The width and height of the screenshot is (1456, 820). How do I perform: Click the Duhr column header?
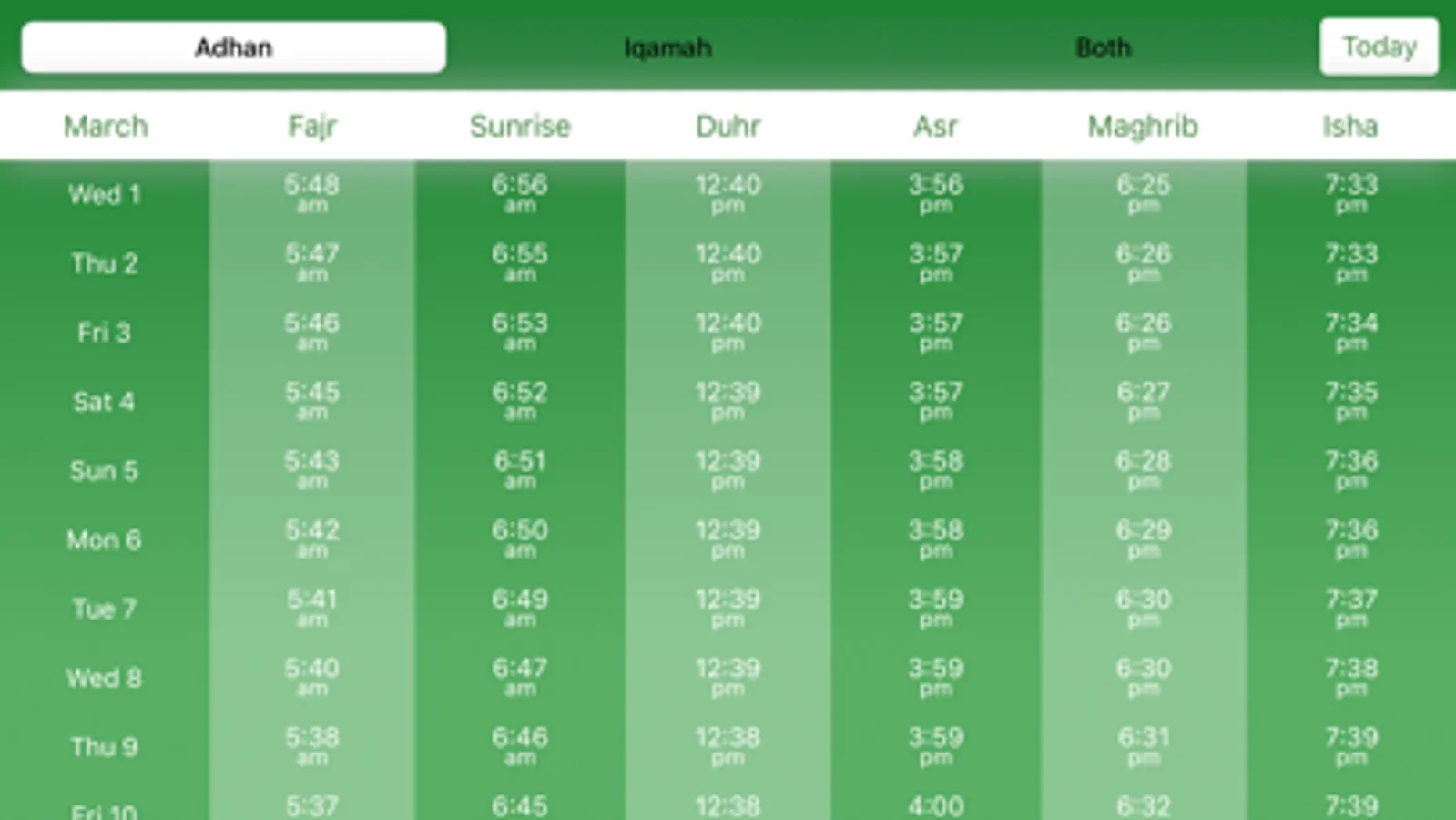point(728,126)
